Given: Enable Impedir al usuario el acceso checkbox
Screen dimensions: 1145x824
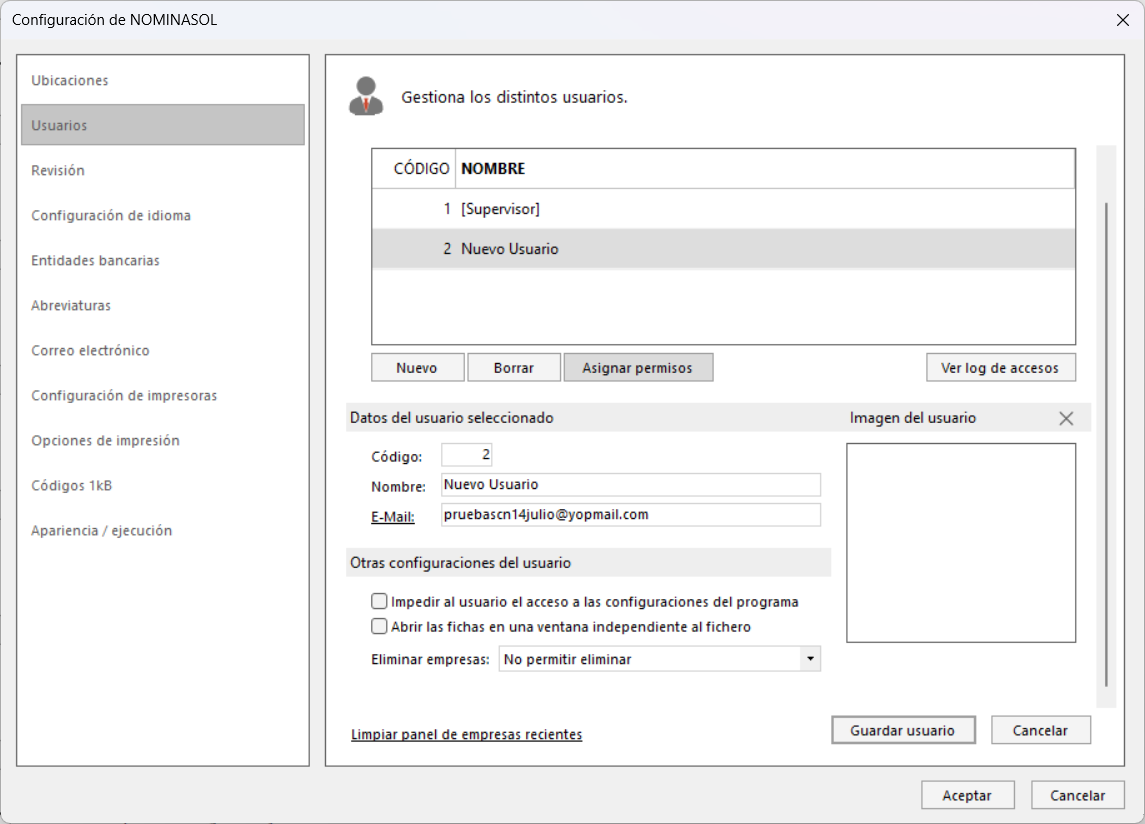Looking at the screenshot, I should tap(379, 601).
